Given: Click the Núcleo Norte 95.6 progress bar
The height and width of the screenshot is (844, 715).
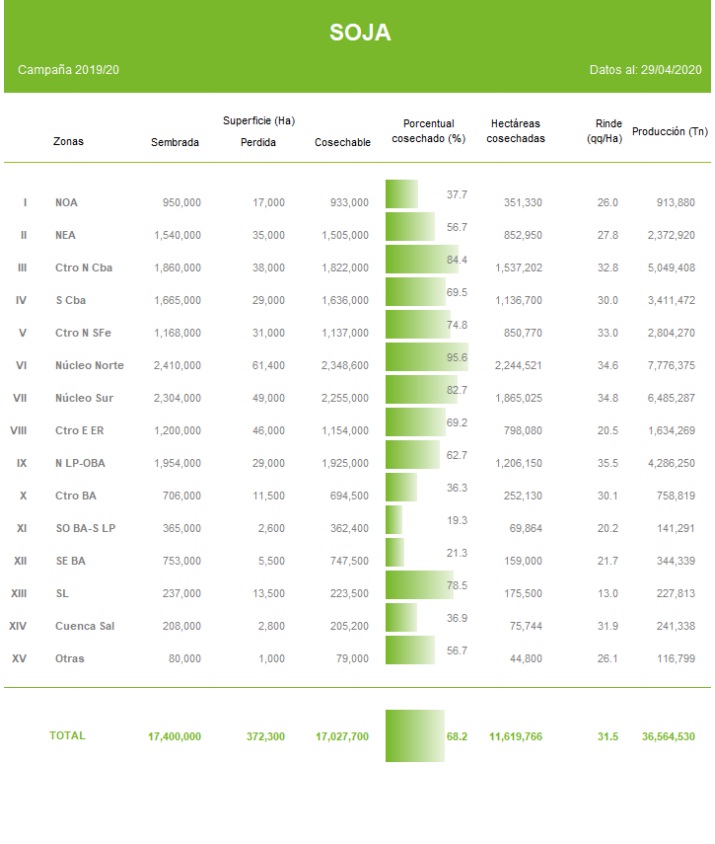Looking at the screenshot, I should (x=426, y=357).
